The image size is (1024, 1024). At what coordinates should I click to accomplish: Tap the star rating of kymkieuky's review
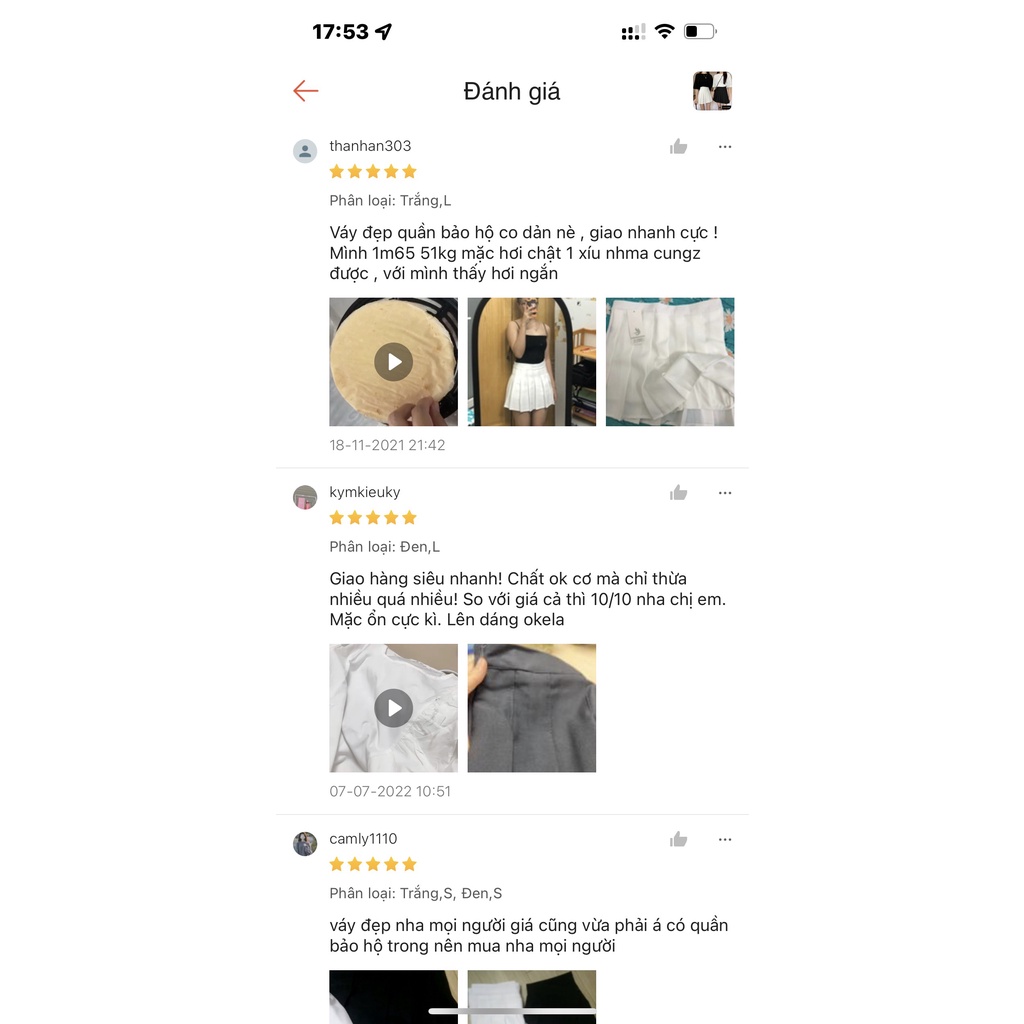[x=373, y=518]
